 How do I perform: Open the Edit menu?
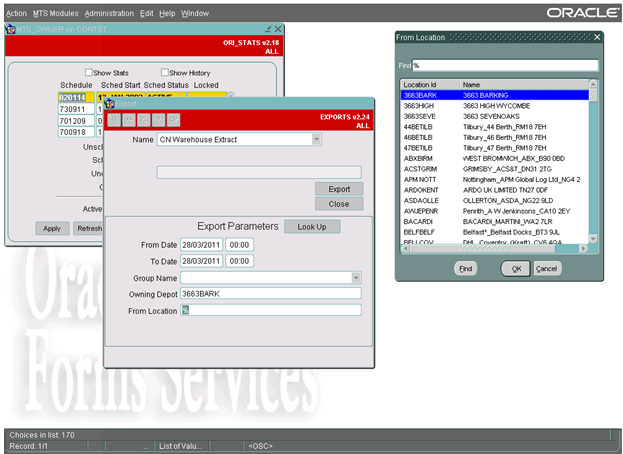pyautogui.click(x=146, y=14)
